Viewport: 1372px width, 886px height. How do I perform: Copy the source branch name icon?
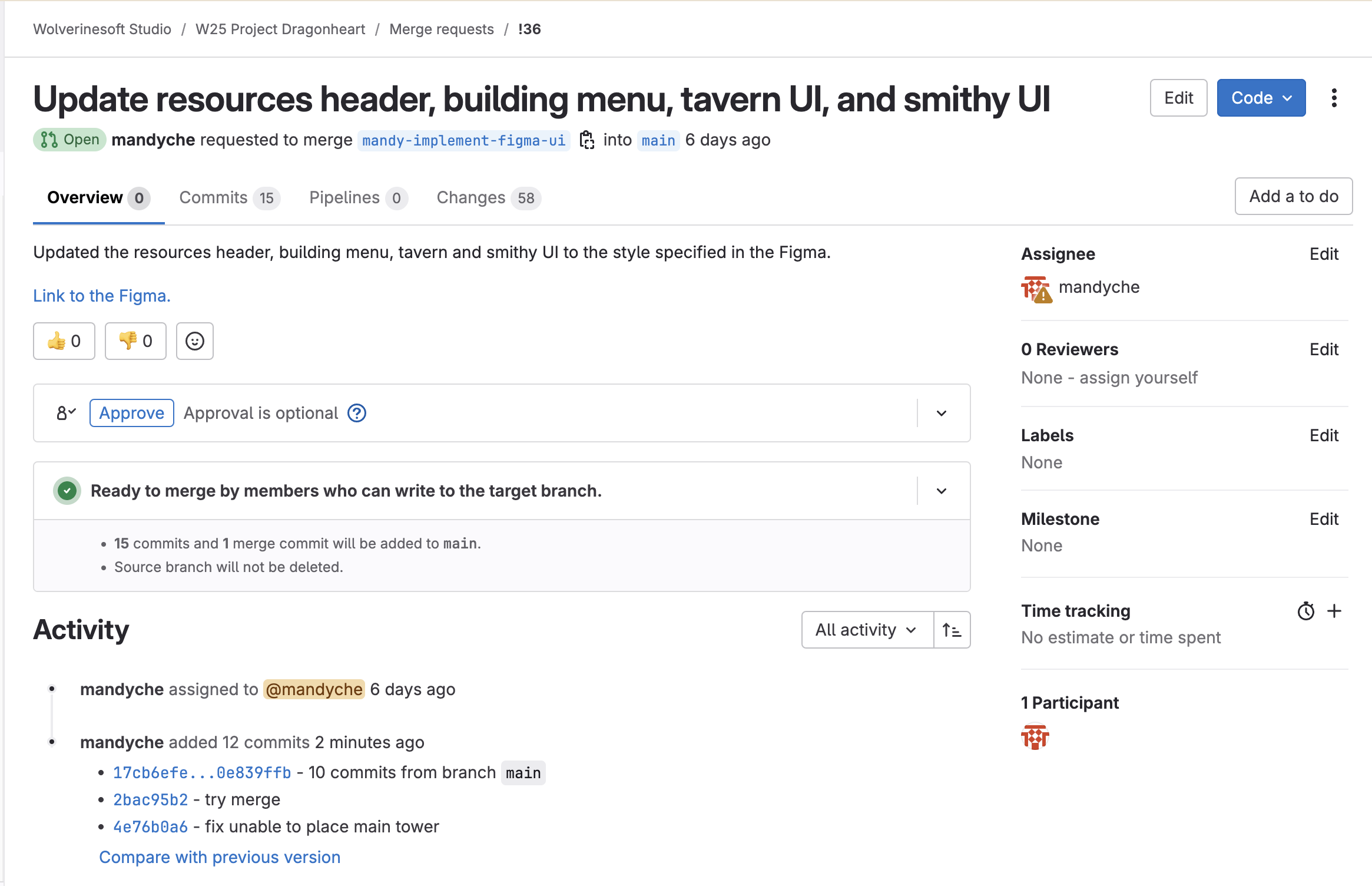(586, 140)
